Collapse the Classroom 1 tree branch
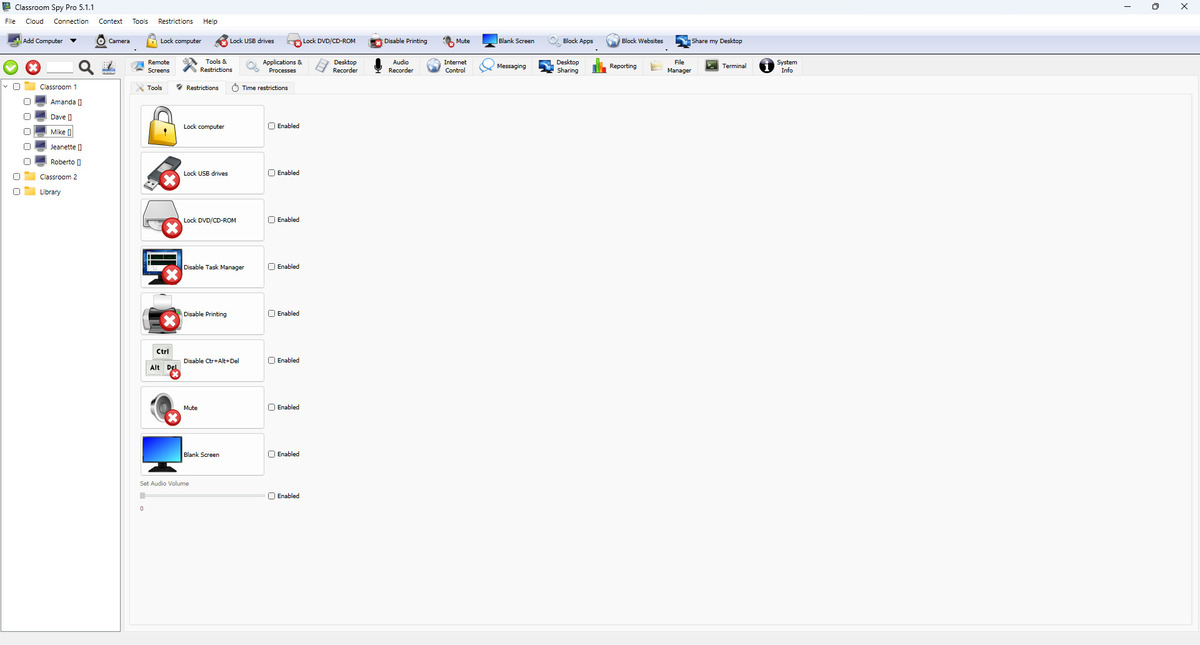The width and height of the screenshot is (1200, 645). click(6, 86)
